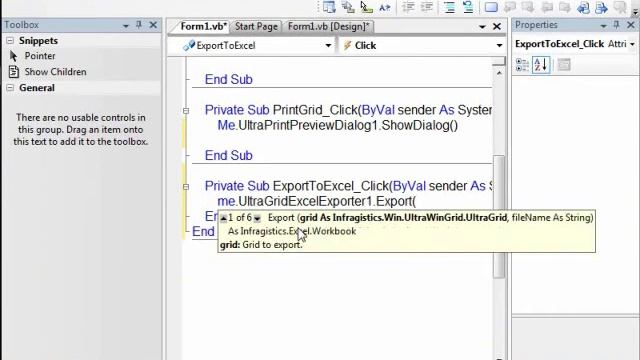Click the blue left-arrow bookmark icon
Screen dimensions: 640x360
(x=583, y=7)
